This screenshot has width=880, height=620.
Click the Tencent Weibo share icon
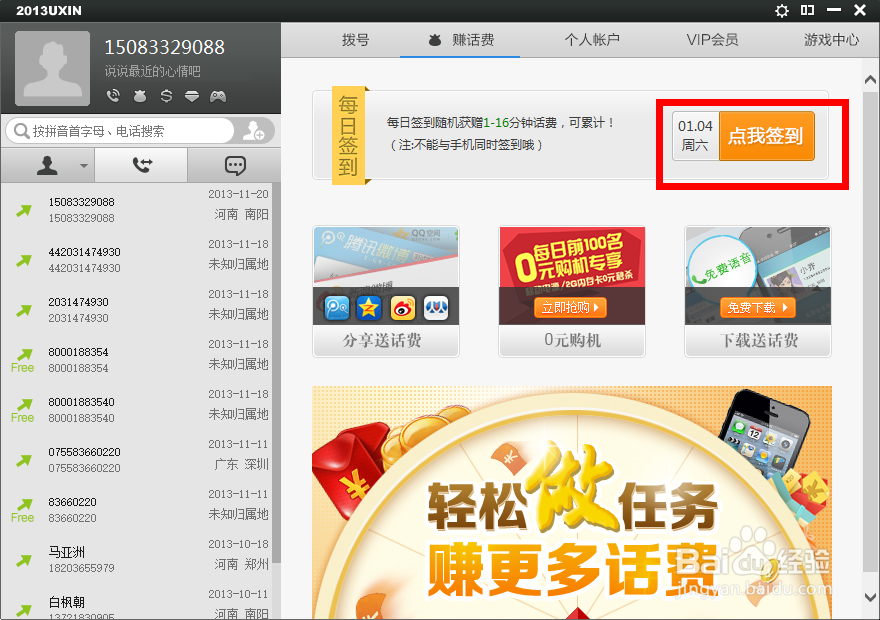click(x=337, y=307)
